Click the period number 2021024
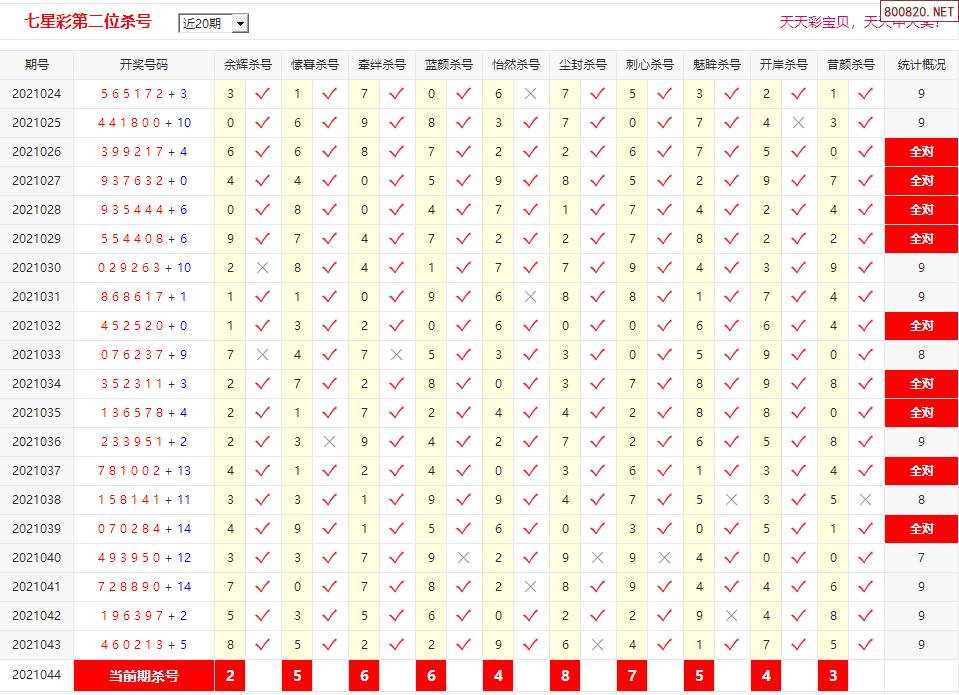 (x=37, y=94)
